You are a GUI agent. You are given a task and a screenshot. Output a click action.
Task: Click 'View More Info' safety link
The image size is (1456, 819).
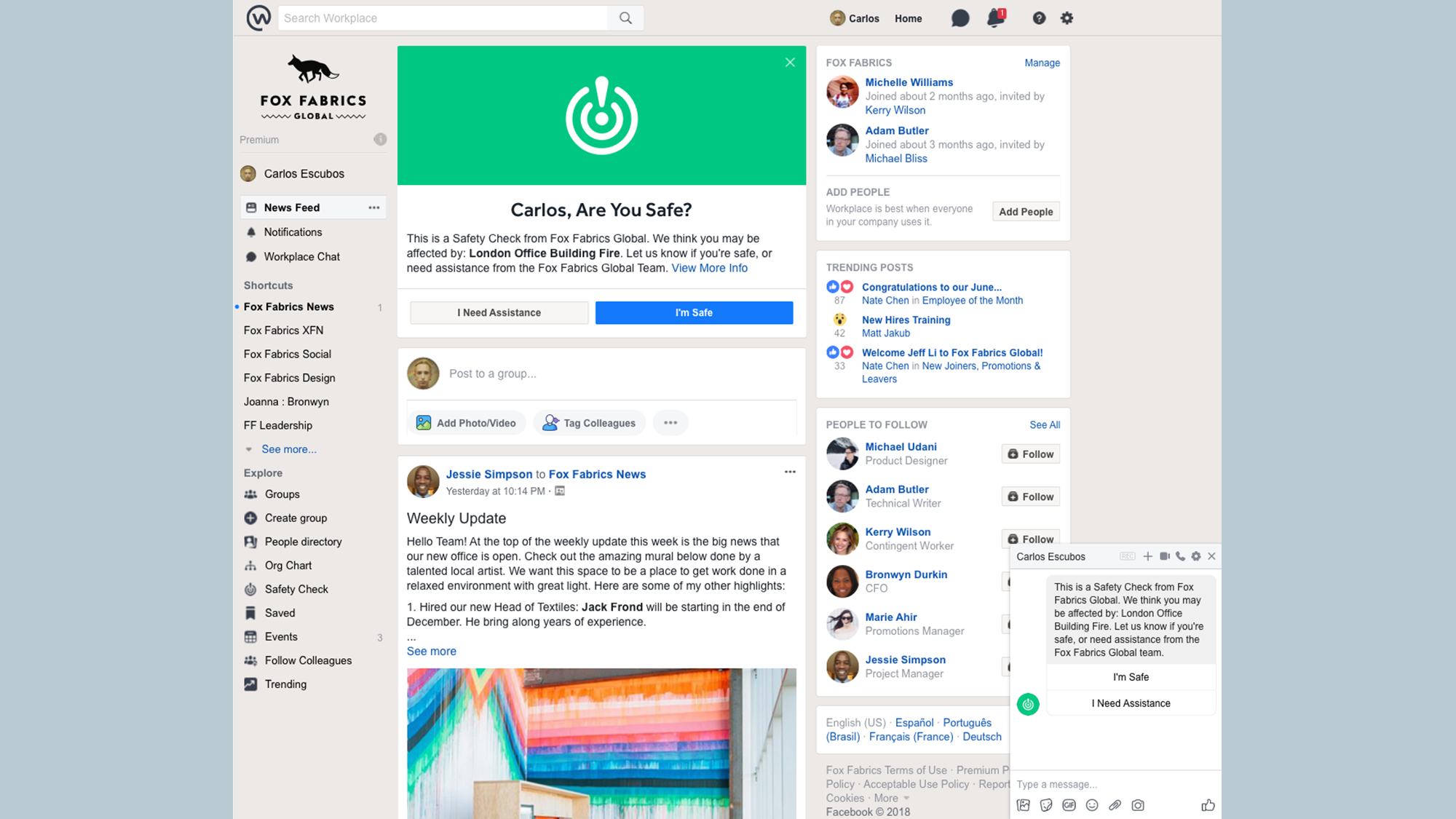(709, 268)
